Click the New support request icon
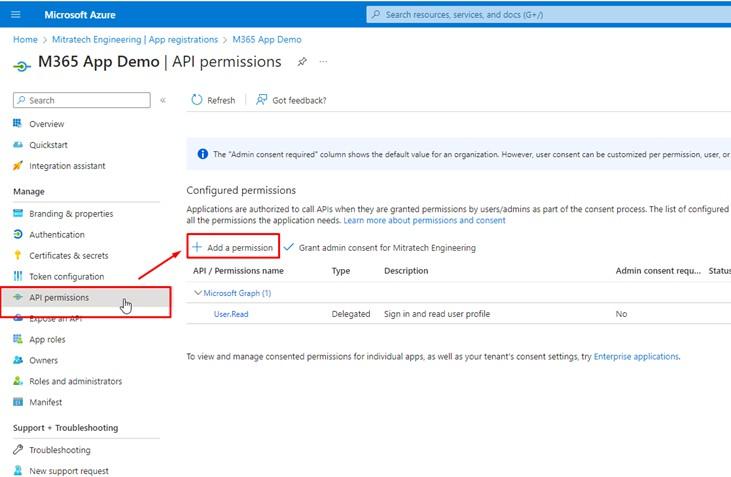Viewport: 731px width, 477px height. point(18,470)
